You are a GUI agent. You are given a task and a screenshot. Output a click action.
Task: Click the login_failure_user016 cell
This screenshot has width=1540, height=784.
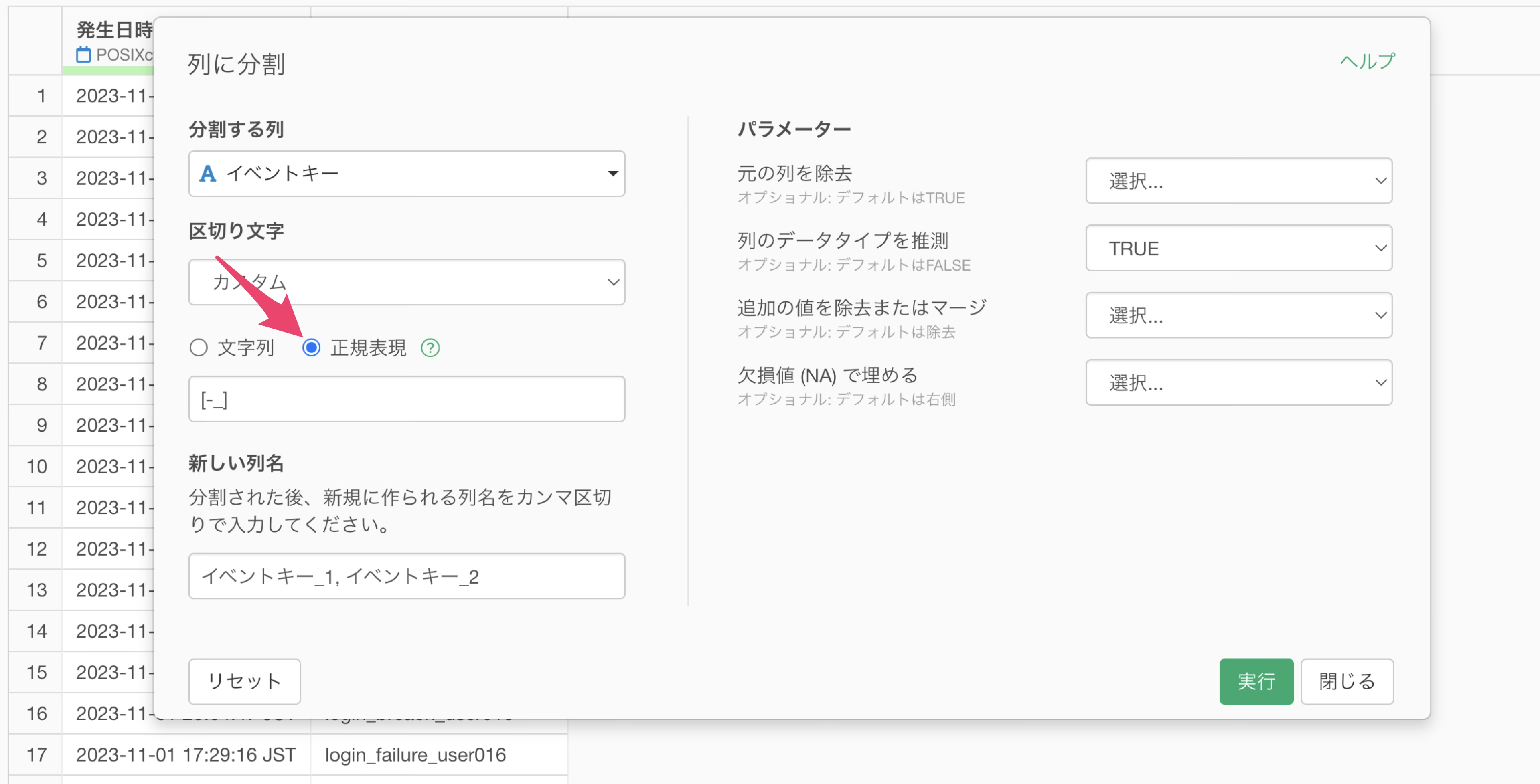415,755
